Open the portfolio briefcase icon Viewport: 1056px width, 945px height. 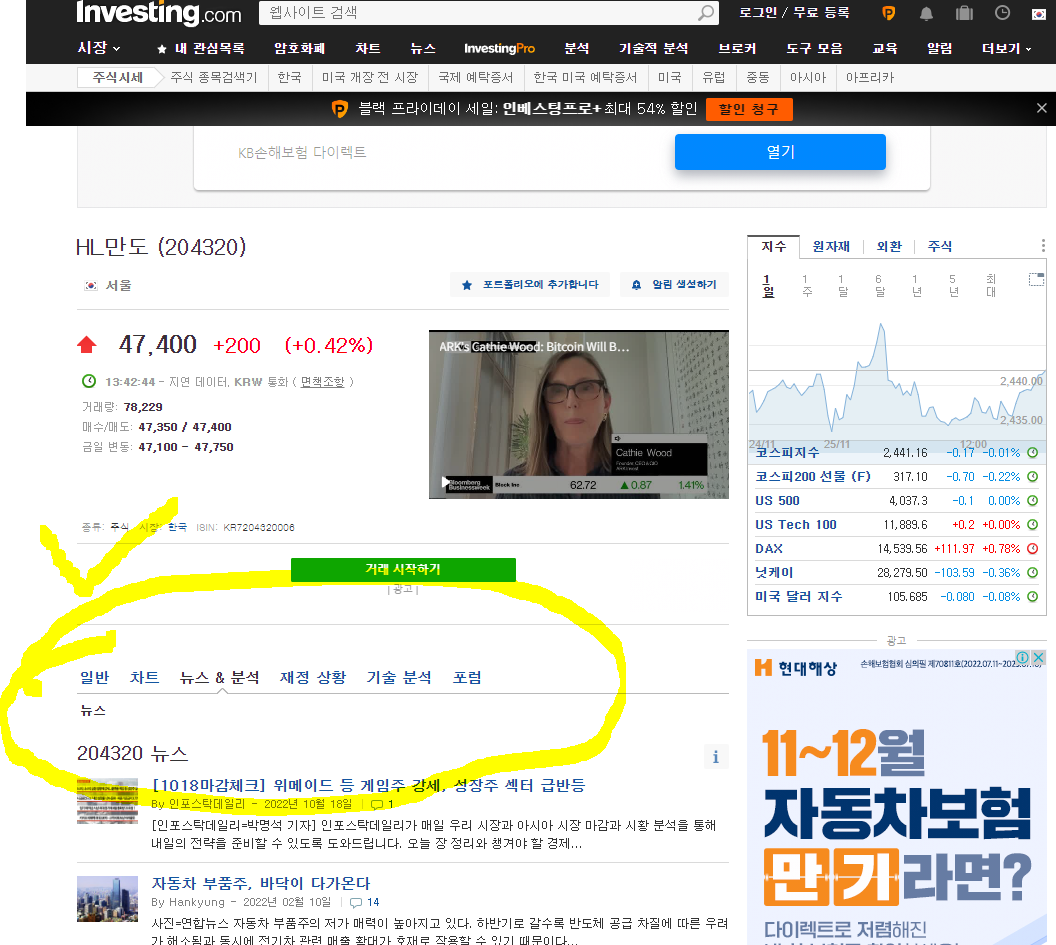click(x=963, y=14)
